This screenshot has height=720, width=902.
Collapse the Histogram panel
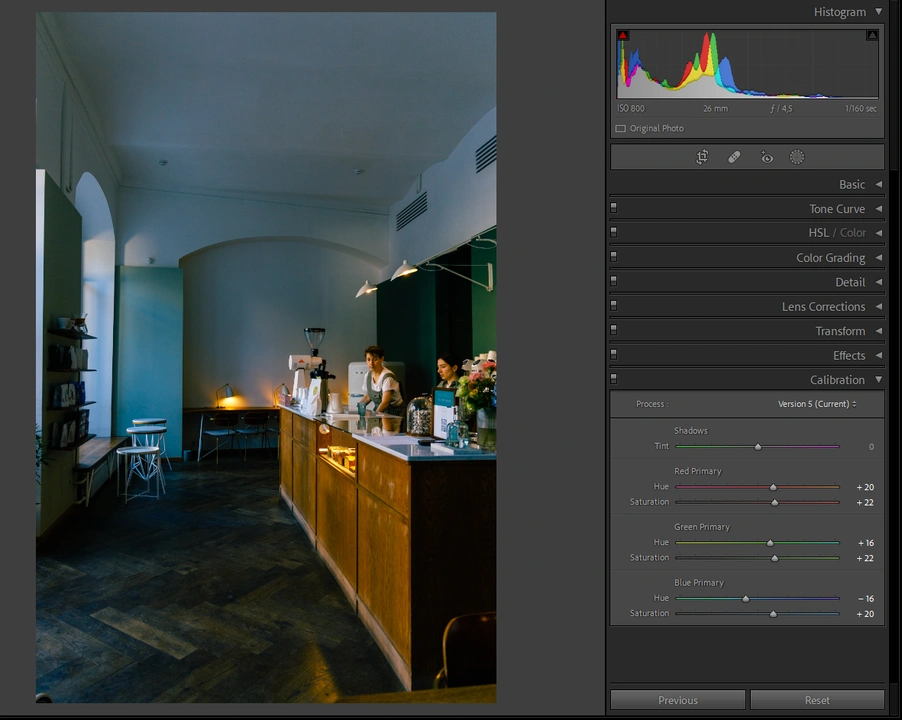(878, 12)
